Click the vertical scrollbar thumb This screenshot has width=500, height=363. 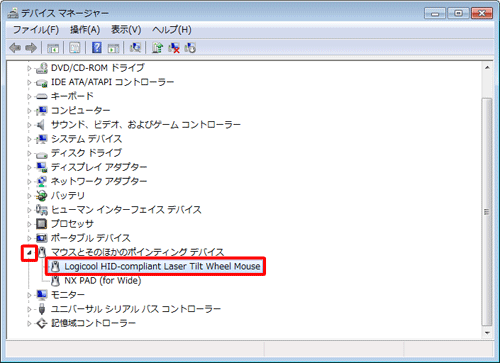coord(487,212)
